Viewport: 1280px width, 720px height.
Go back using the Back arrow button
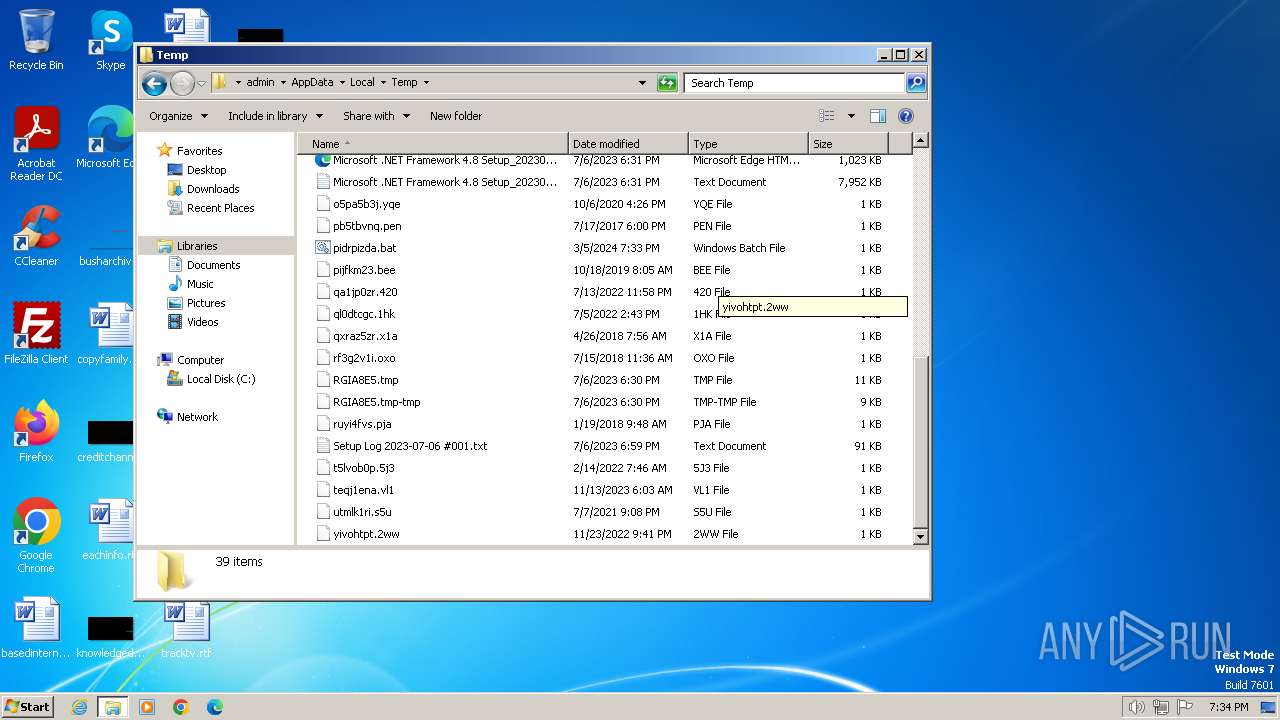tap(154, 83)
